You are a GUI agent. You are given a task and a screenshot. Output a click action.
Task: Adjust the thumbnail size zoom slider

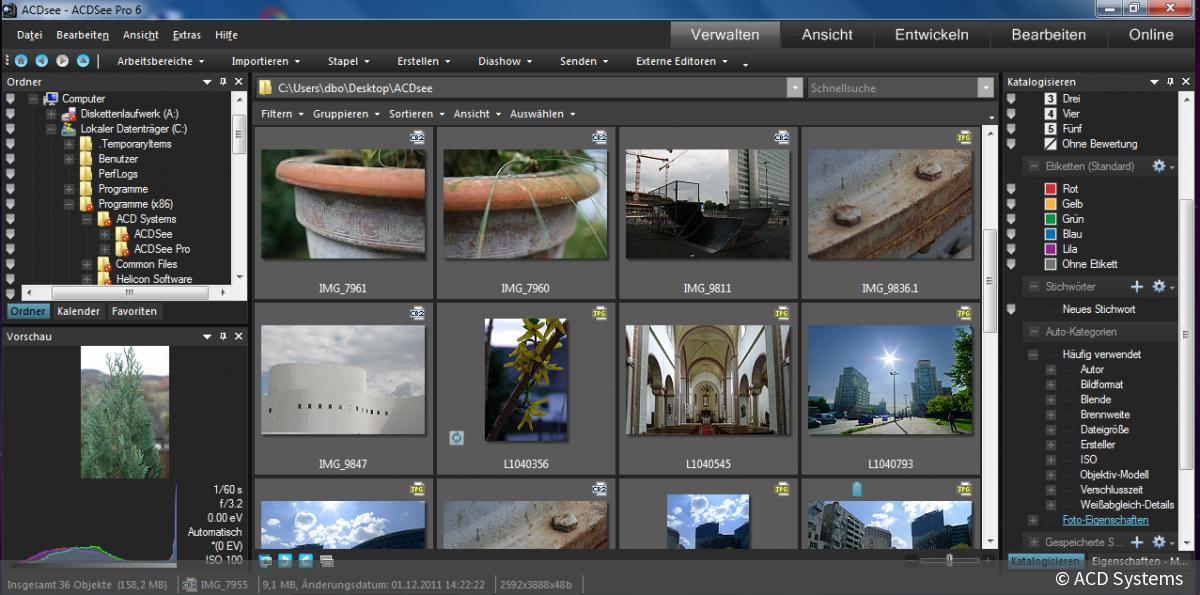(x=949, y=561)
